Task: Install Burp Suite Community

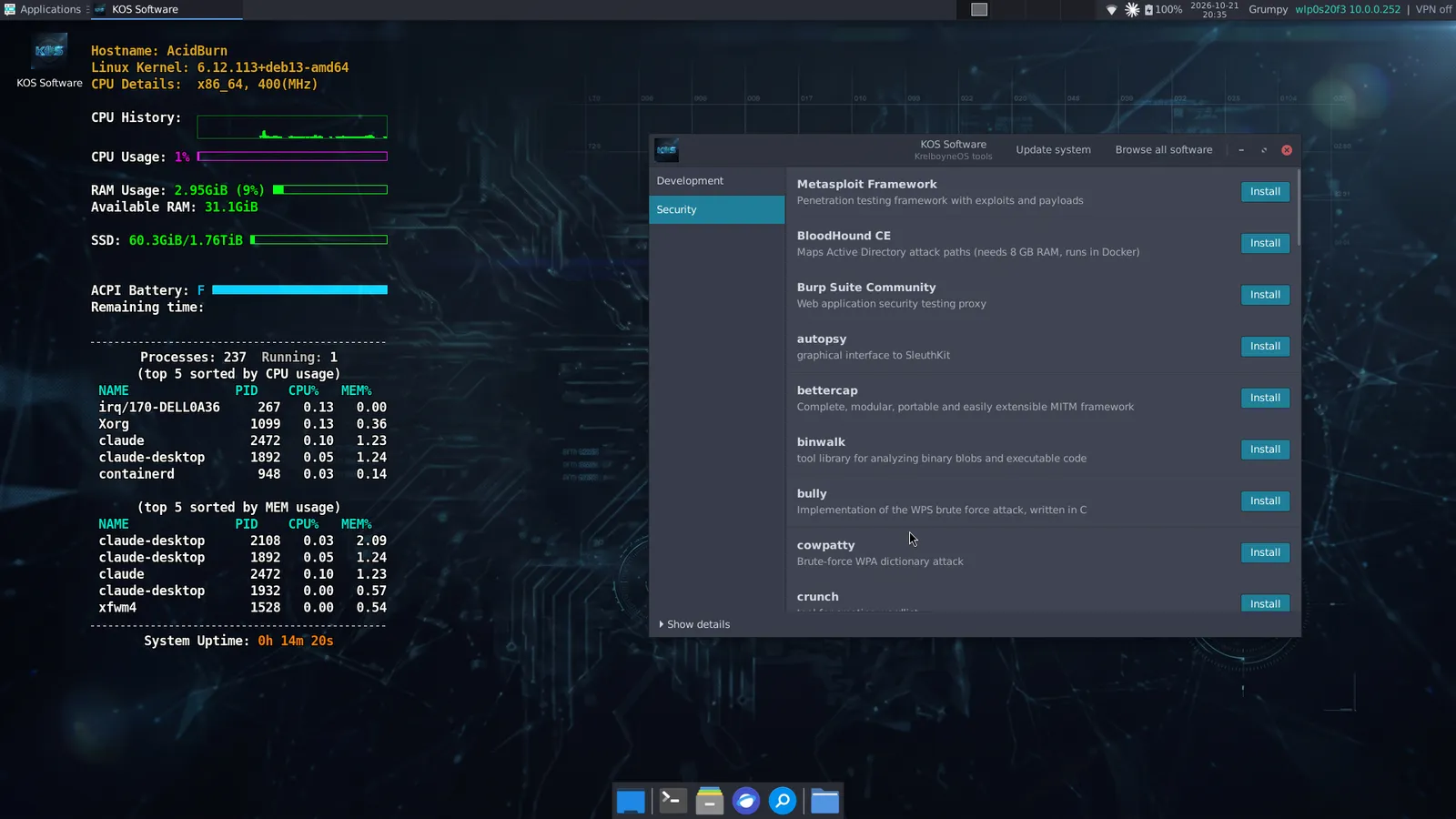Action: tap(1265, 295)
